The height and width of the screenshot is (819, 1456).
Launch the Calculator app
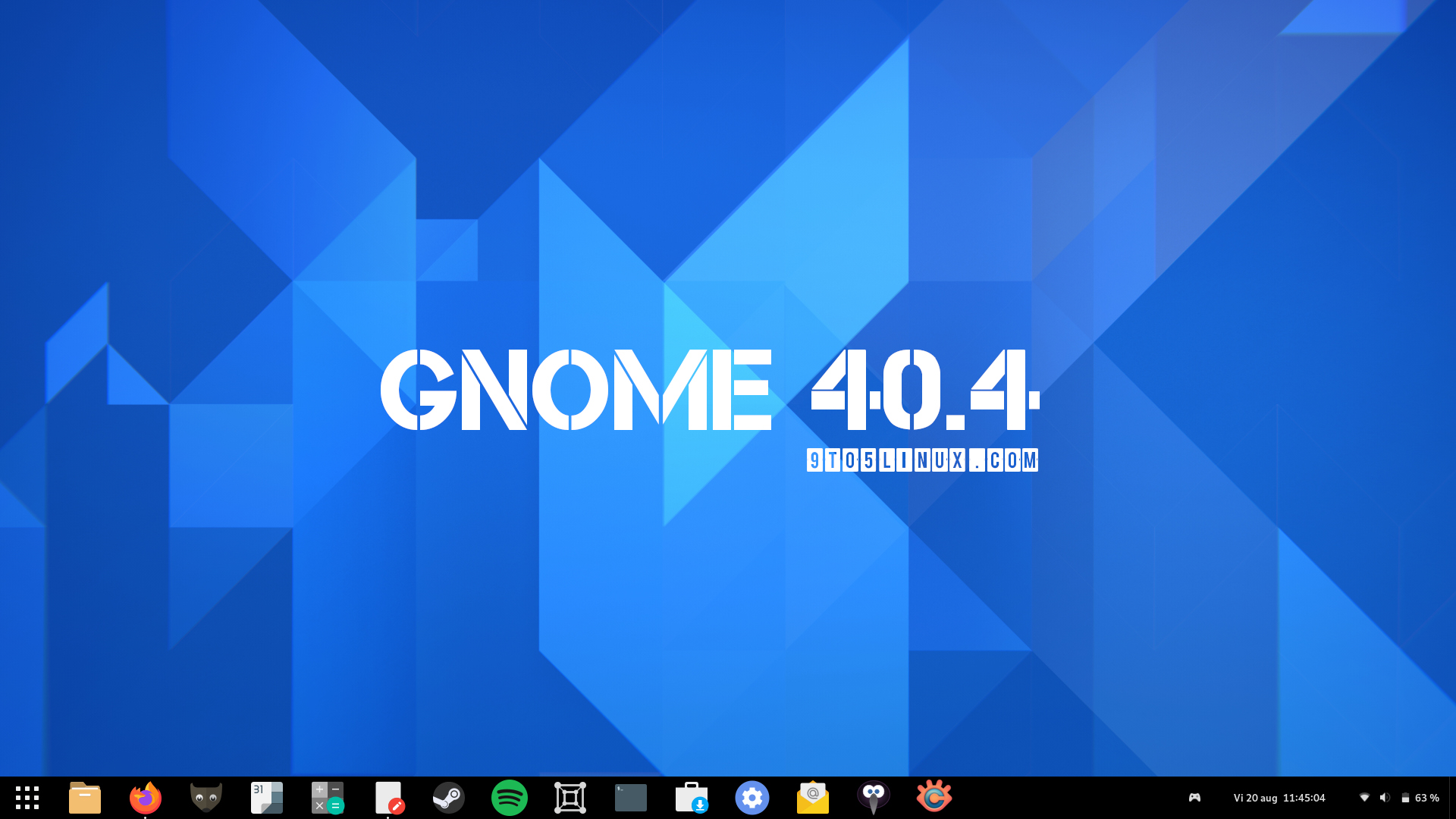tap(327, 798)
